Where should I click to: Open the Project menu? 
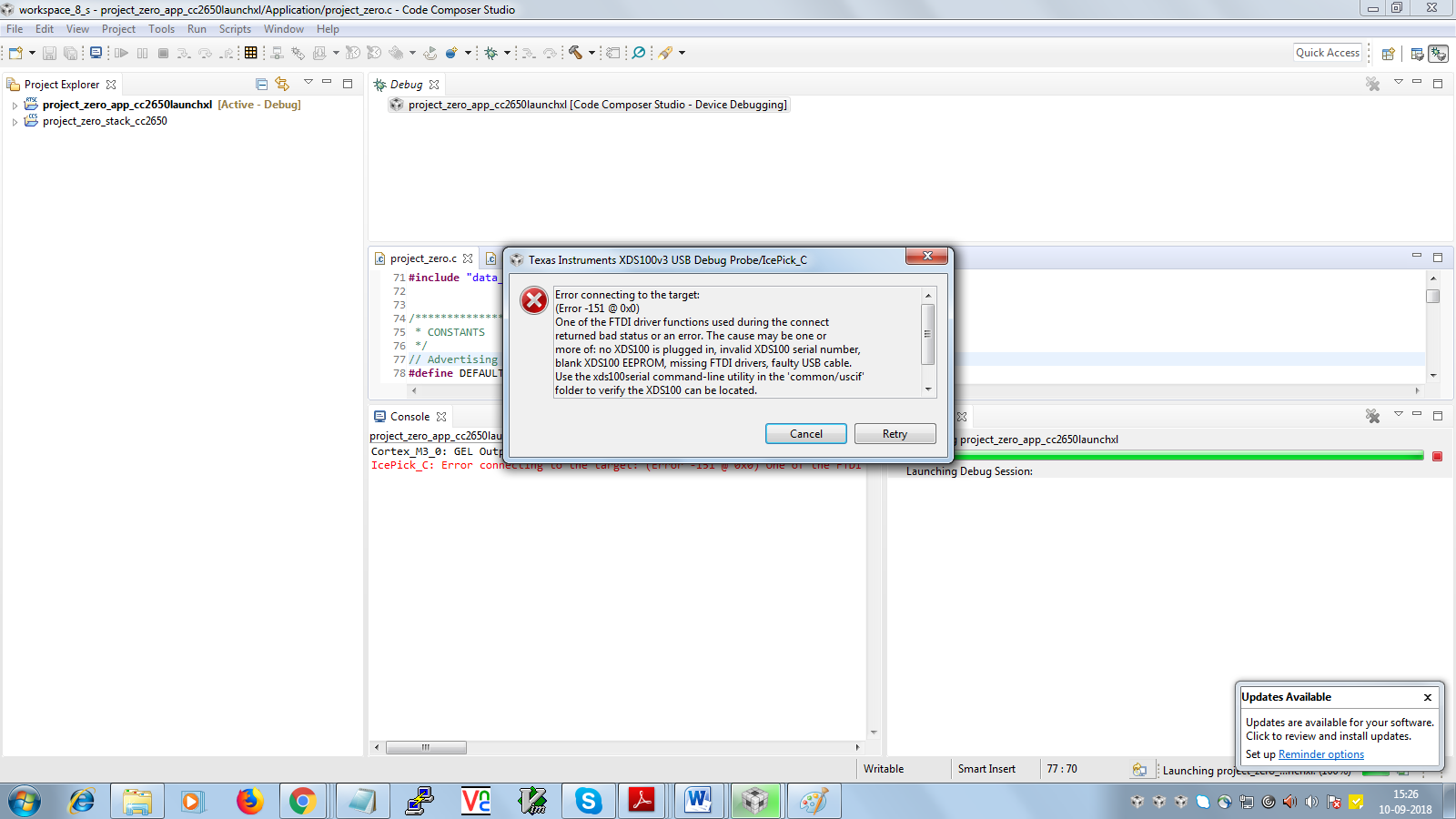[118, 29]
